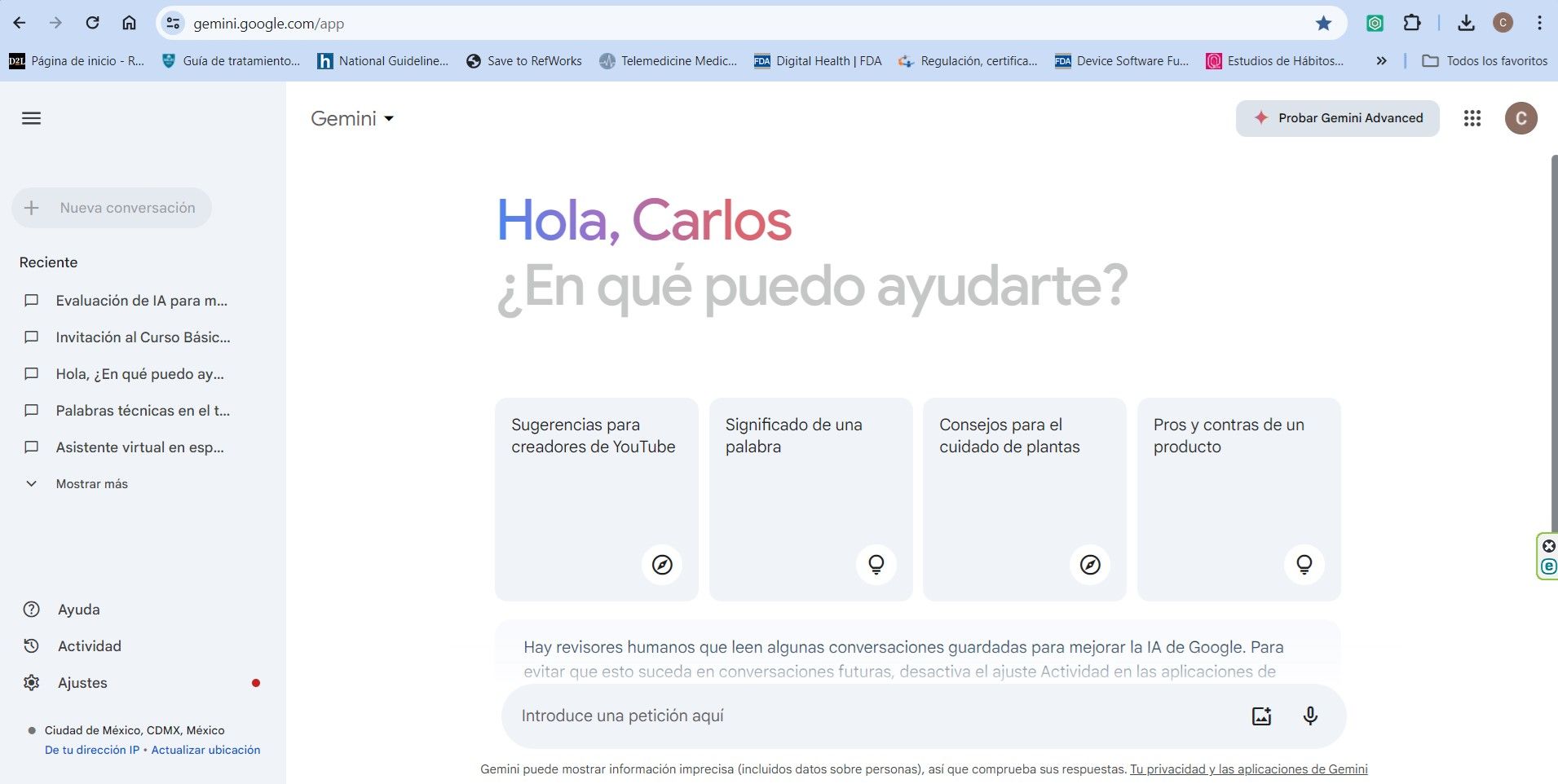Screen dimensions: 1558x784
Task: Click the Probar Gemini Advanced button
Action: point(1338,118)
